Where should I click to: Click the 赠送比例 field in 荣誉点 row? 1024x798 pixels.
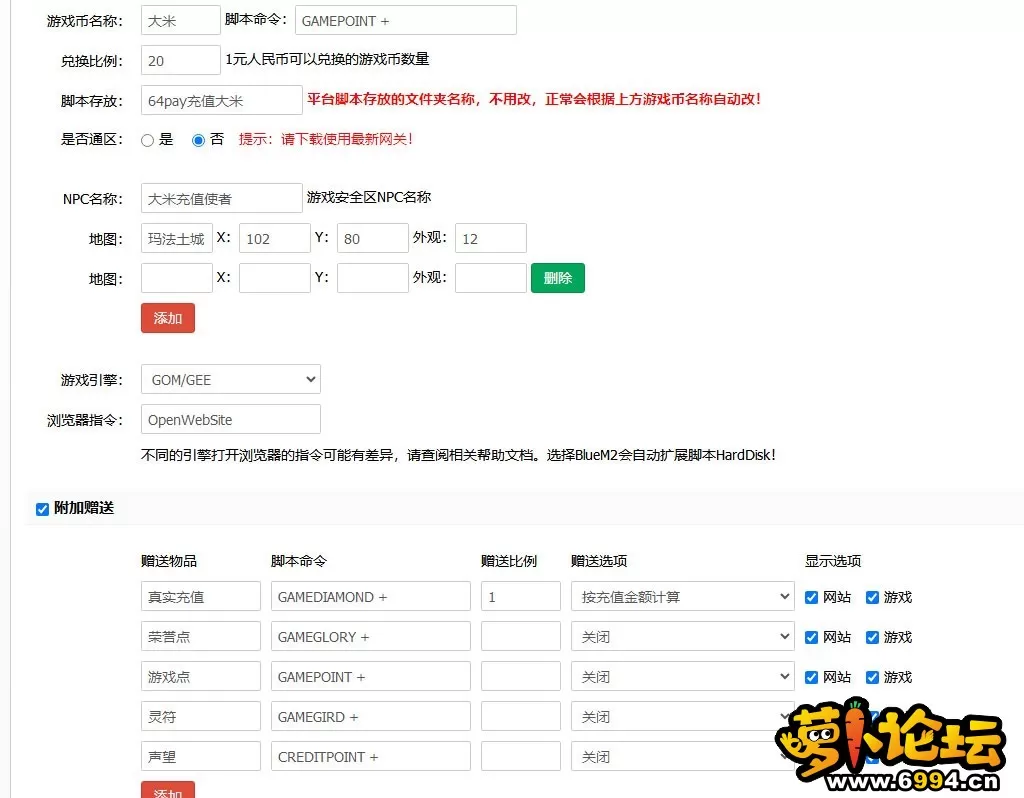tap(521, 637)
